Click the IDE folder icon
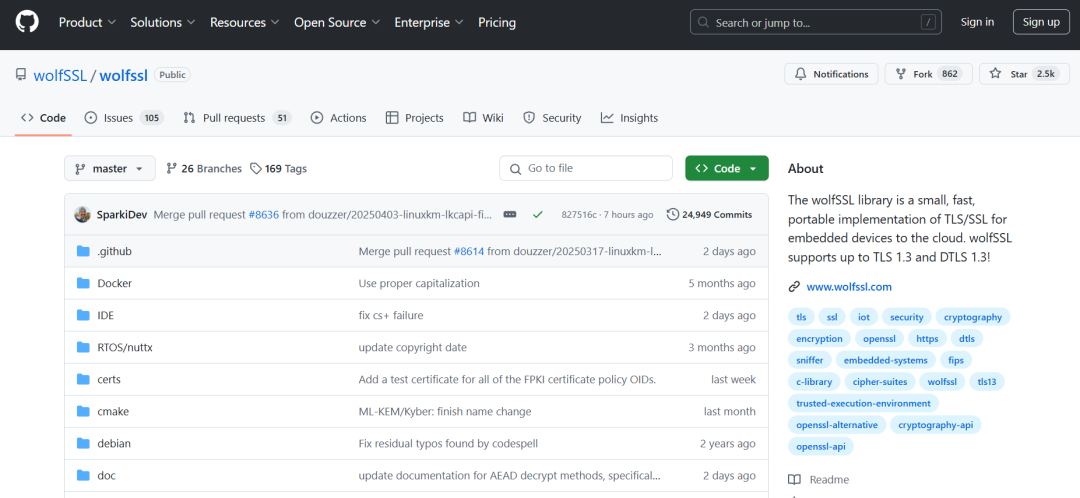The height and width of the screenshot is (498, 1080). (x=83, y=315)
